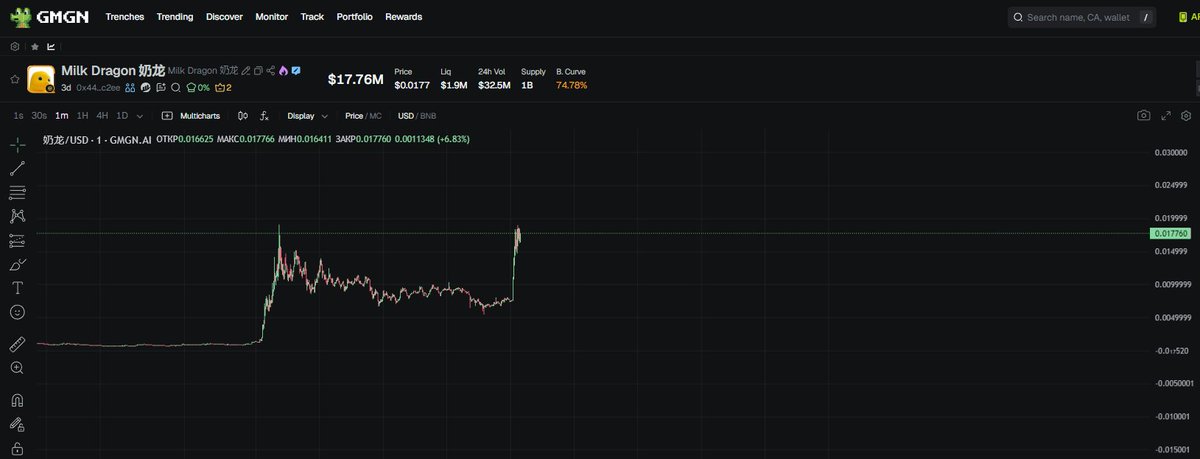The height and width of the screenshot is (459, 1200).
Task: Switch chart to MC mode
Action: tap(375, 116)
